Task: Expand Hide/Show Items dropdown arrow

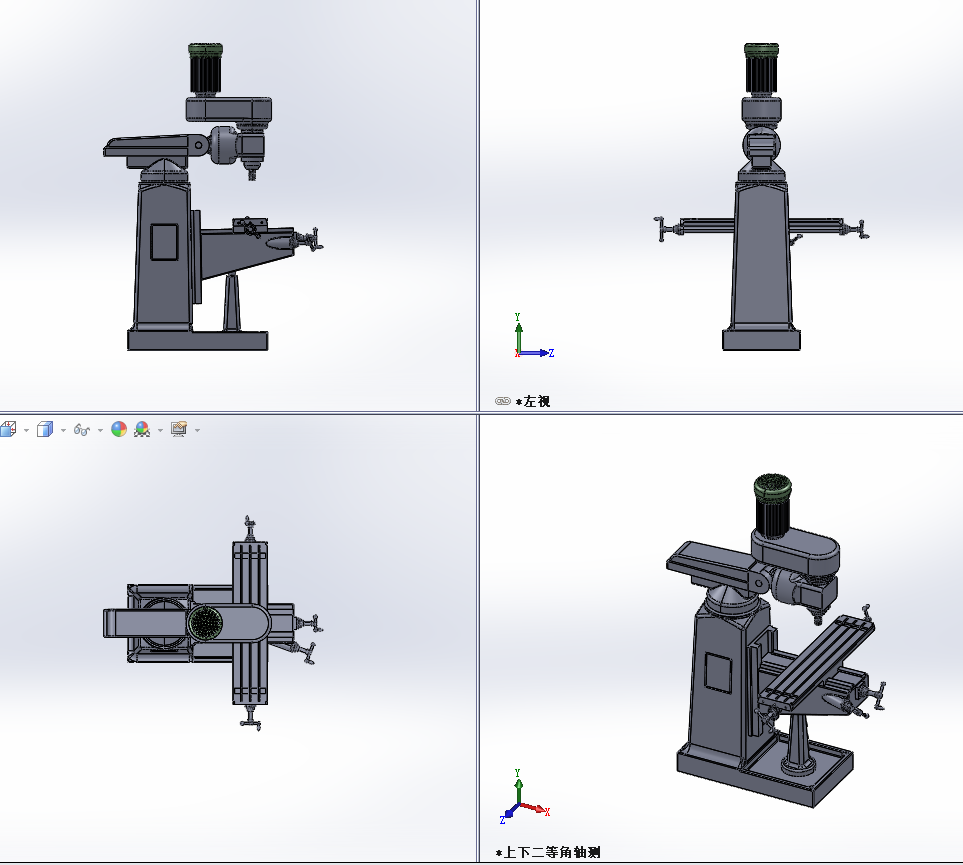Action: pyautogui.click(x=100, y=430)
